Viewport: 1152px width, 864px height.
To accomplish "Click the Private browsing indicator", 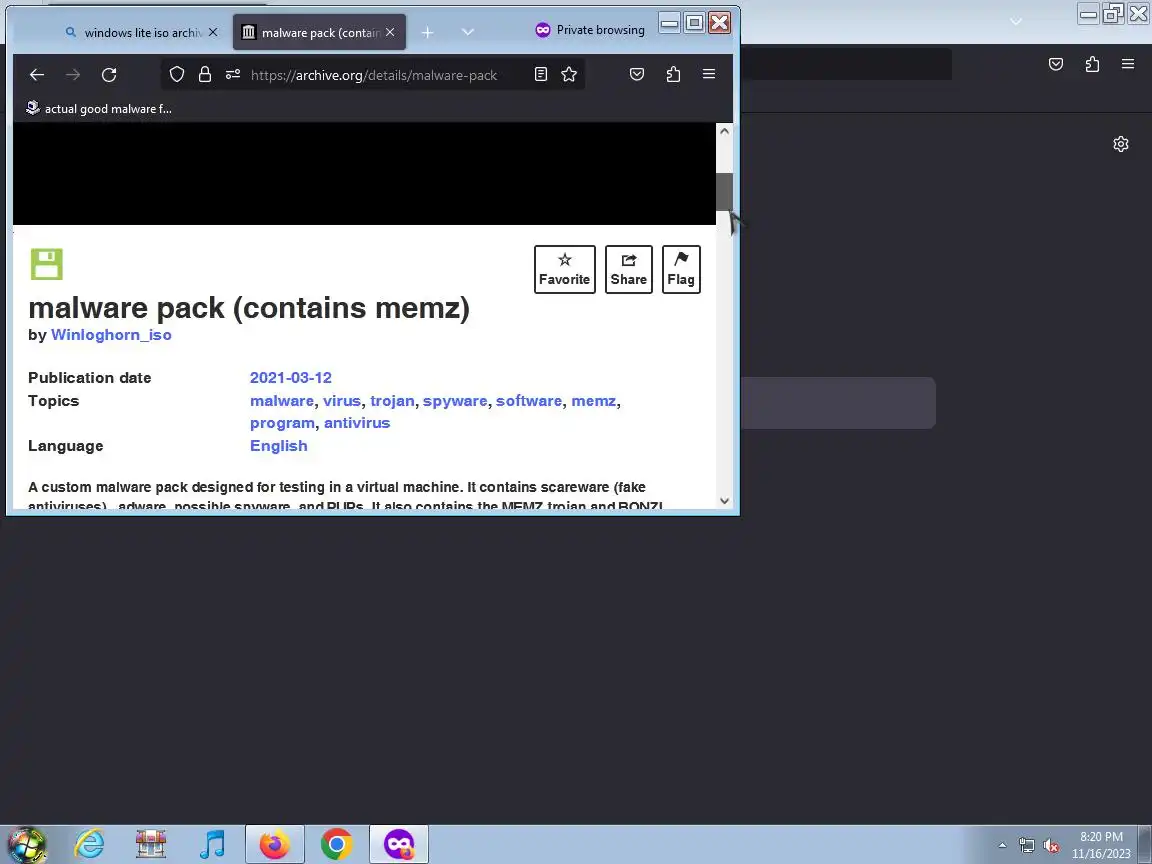I will point(590,30).
